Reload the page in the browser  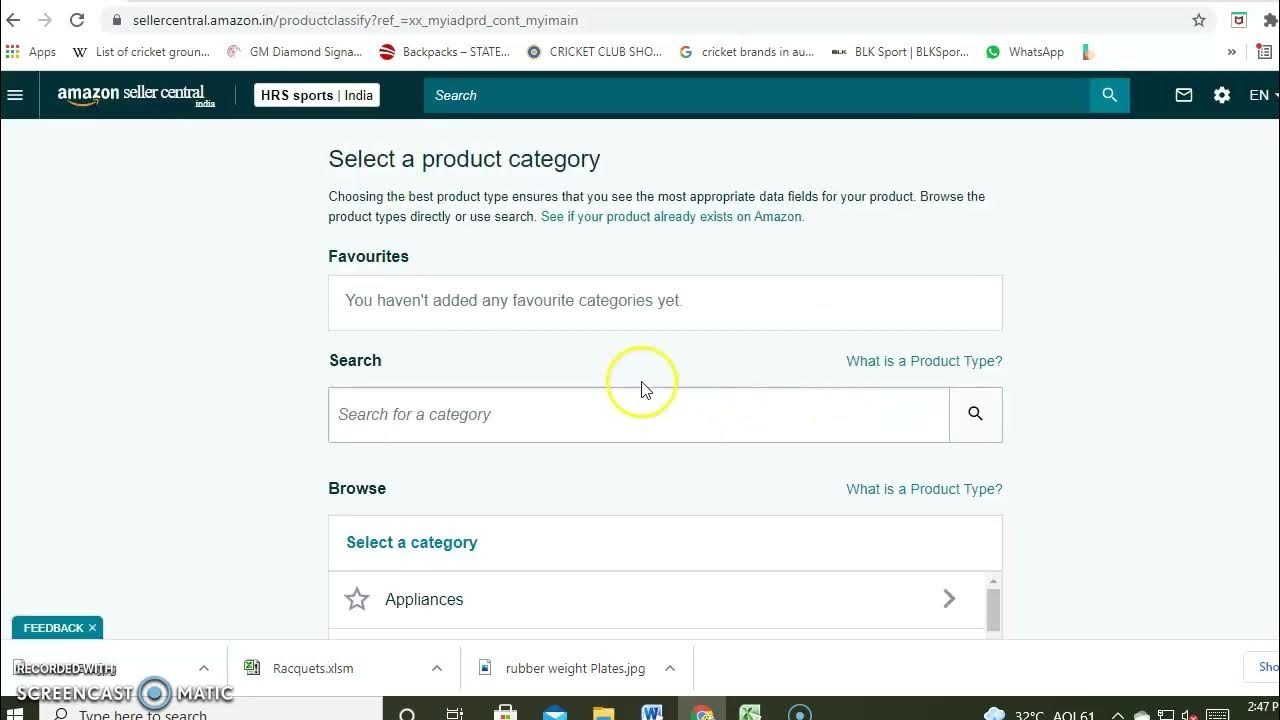77,20
